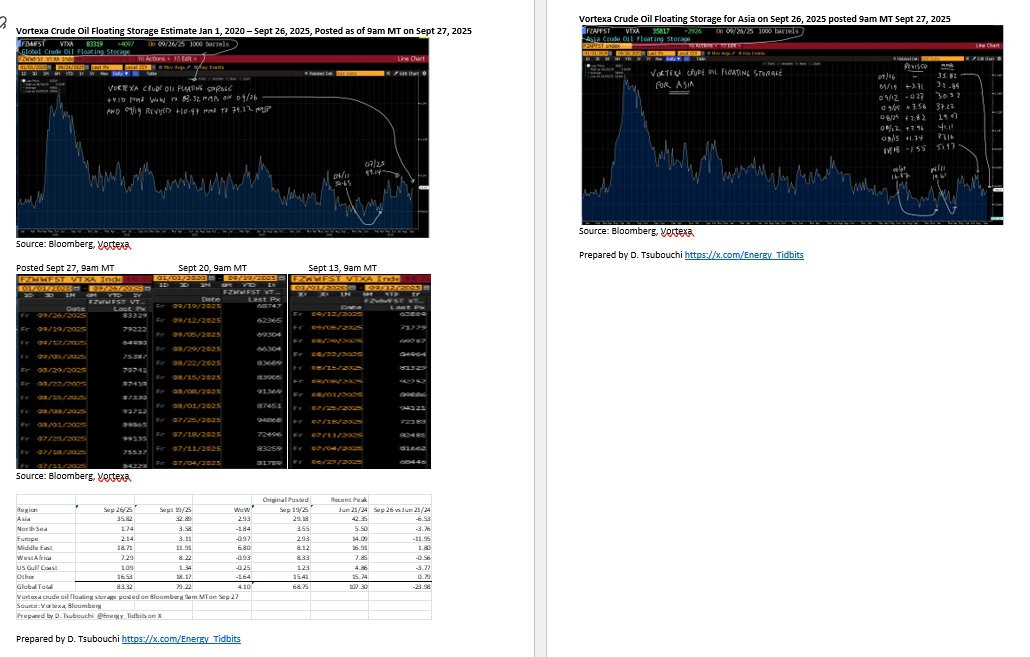Click the 'Sept 13, 9am MT' caption
This screenshot has height=657, width=1030.
tap(342, 268)
